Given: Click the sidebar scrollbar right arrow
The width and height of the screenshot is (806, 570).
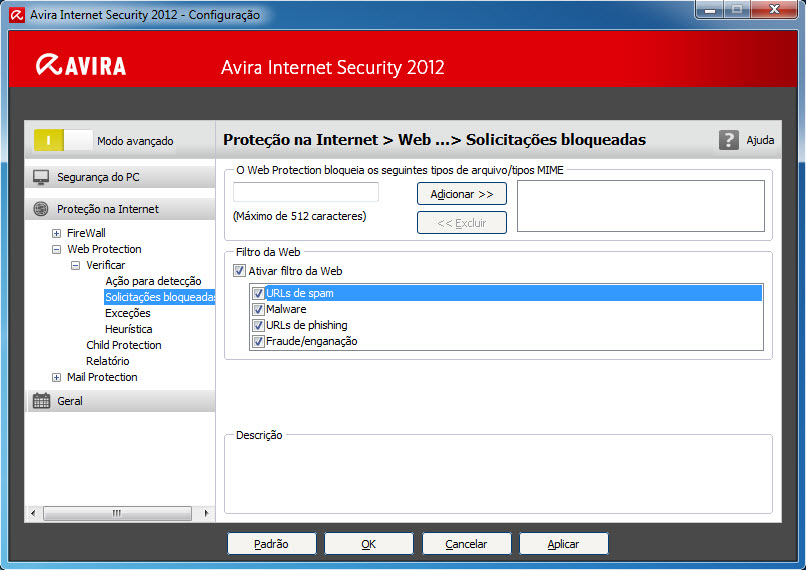Looking at the screenshot, I should point(207,513).
